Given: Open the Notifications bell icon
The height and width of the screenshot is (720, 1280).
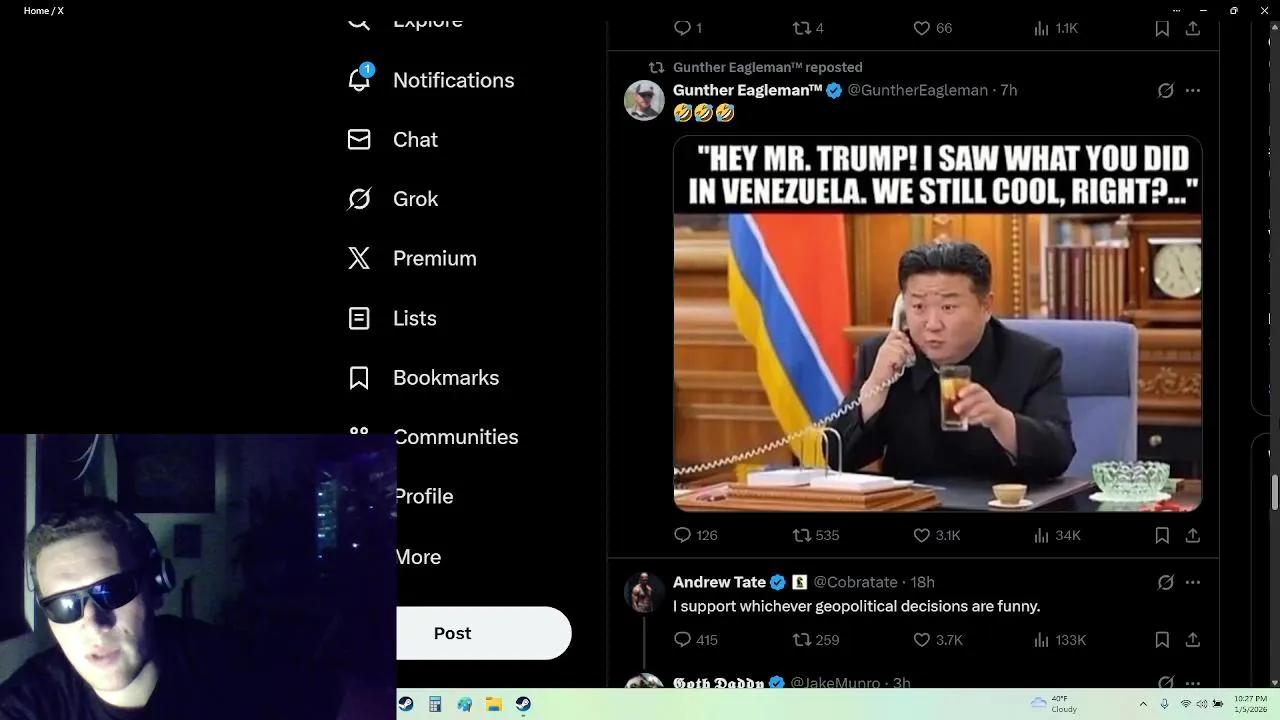Looking at the screenshot, I should pyautogui.click(x=359, y=79).
